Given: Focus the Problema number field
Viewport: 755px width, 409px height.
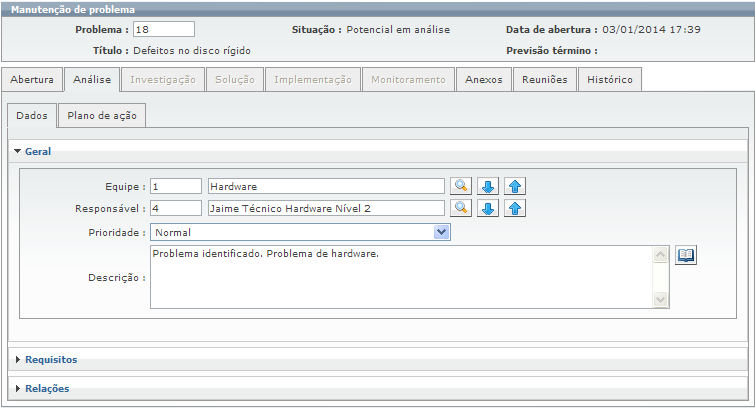Looking at the screenshot, I should point(164,29).
